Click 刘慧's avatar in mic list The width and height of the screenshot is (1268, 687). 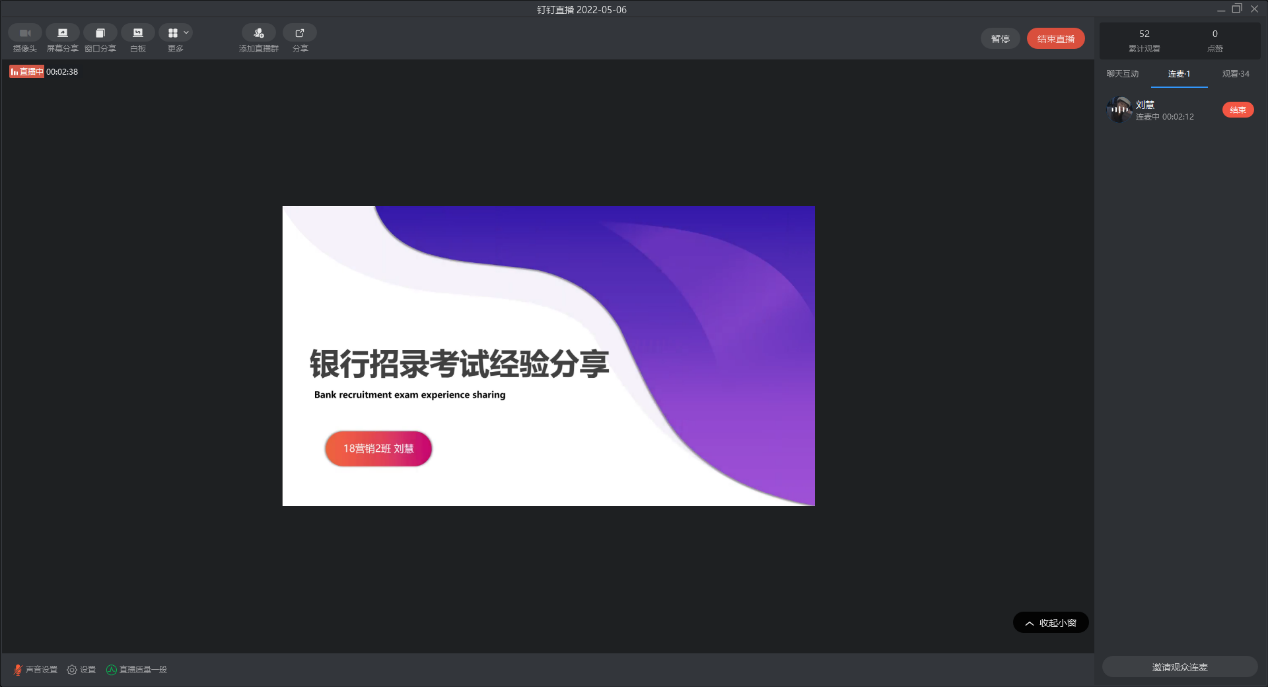click(1120, 110)
